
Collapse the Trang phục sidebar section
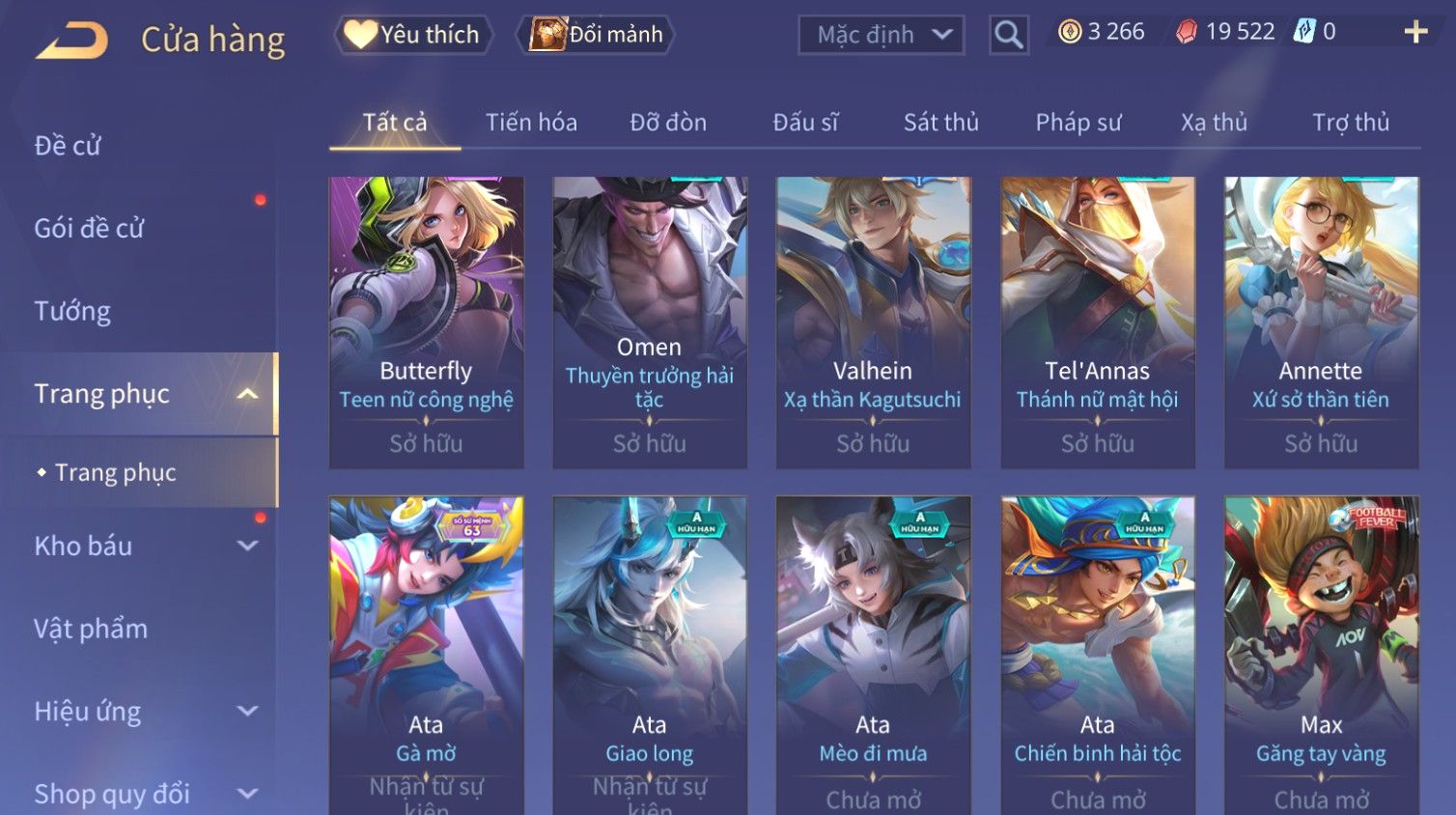(247, 394)
